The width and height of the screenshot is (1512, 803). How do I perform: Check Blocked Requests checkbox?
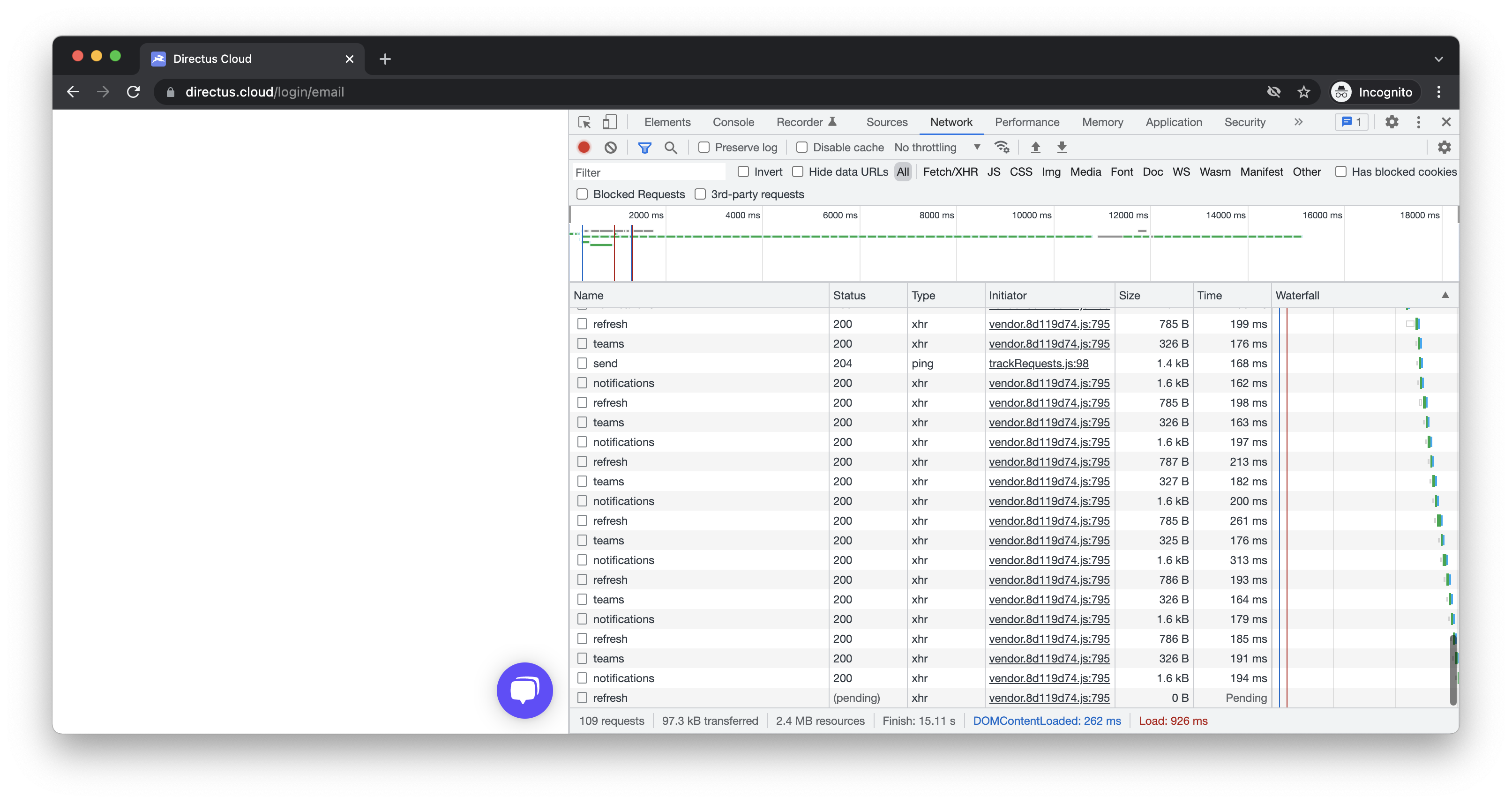[x=582, y=194]
